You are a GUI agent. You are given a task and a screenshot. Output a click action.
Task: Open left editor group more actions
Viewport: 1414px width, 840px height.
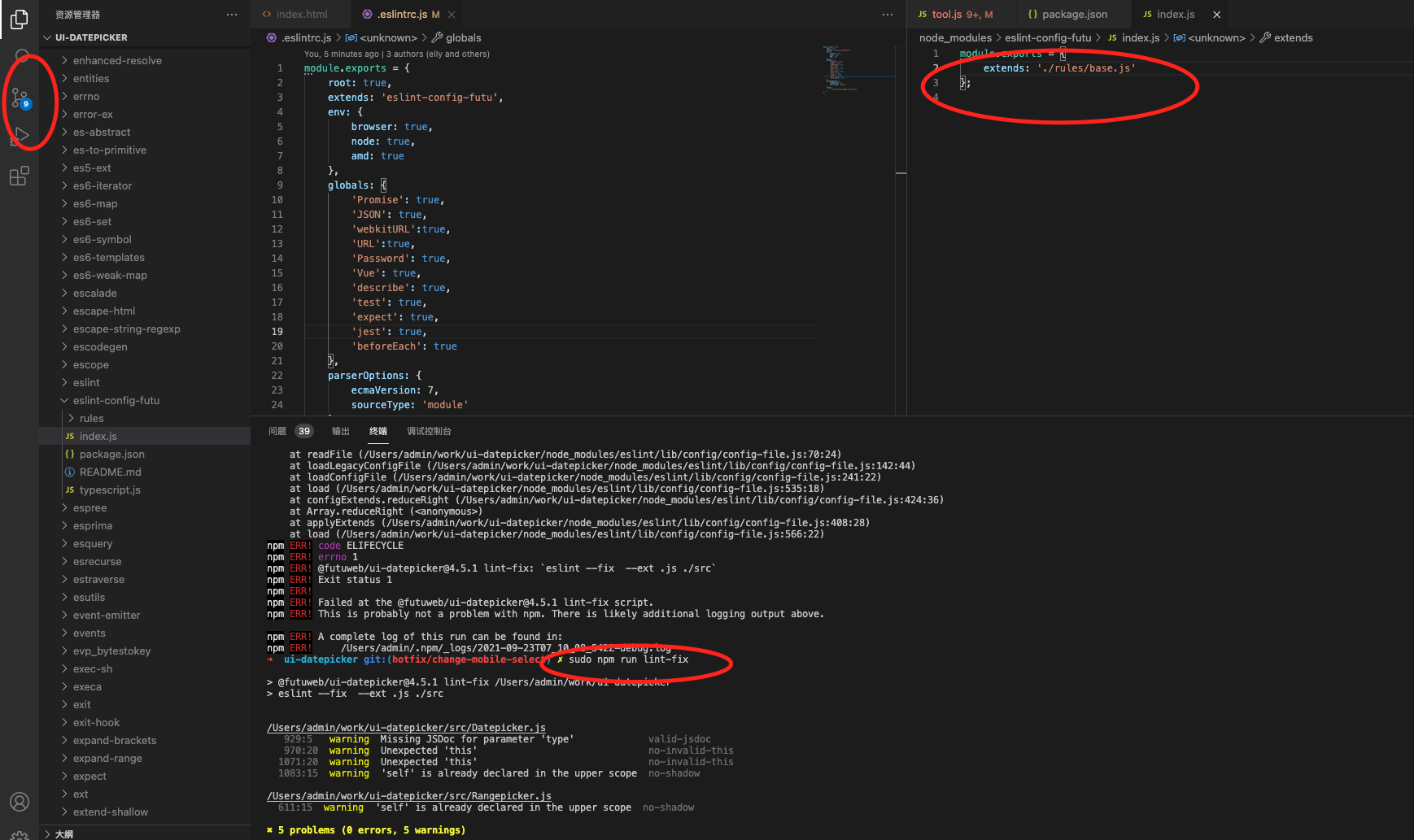888,15
